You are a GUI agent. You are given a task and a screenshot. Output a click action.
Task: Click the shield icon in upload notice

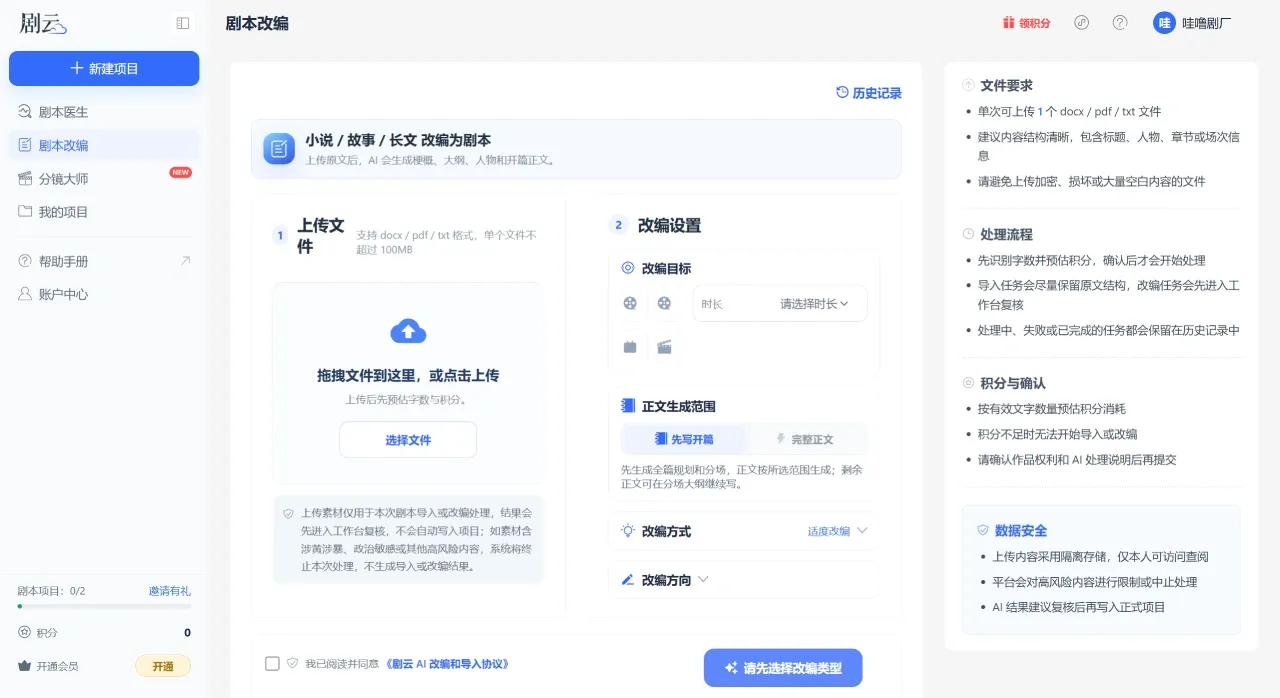pos(288,513)
